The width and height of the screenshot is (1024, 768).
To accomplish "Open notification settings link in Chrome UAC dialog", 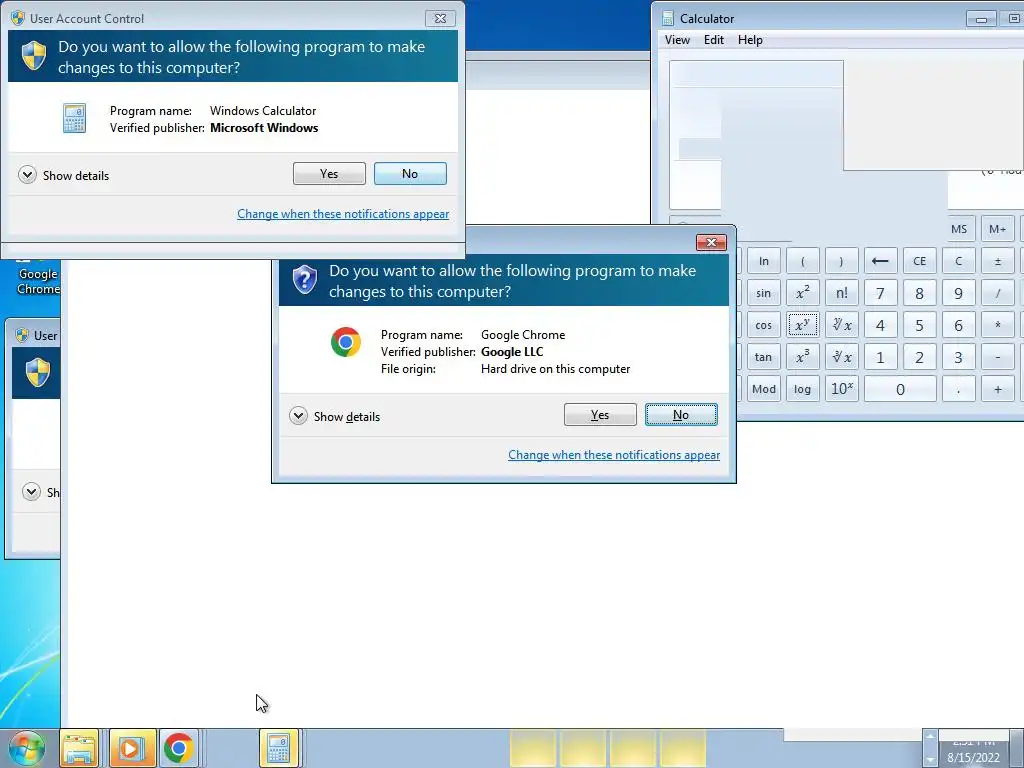I will (x=614, y=455).
